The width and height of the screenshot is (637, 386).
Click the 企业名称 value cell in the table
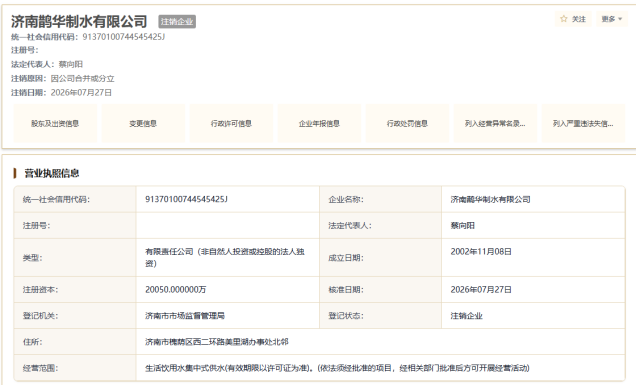pyautogui.click(x=533, y=199)
